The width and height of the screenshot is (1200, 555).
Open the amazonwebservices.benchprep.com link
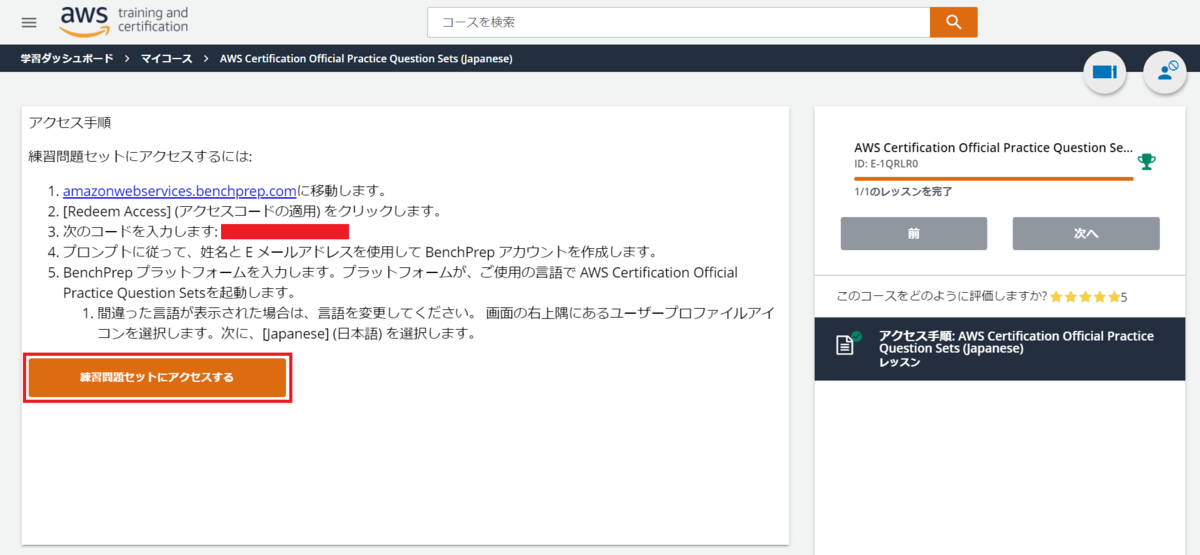click(180, 190)
